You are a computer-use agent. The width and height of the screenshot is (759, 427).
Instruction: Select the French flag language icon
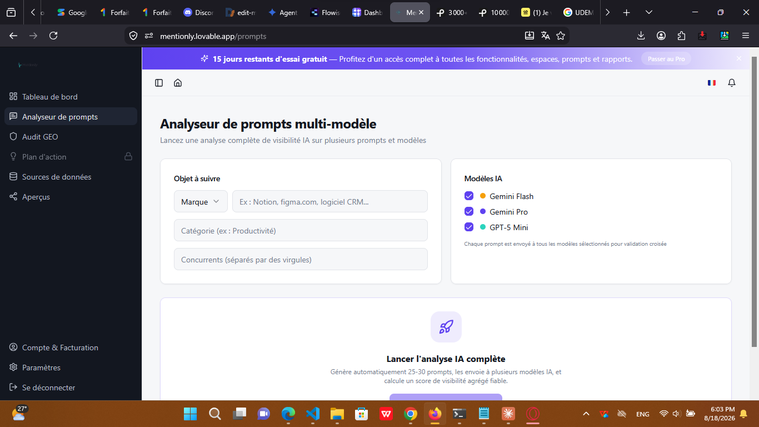pyautogui.click(x=712, y=83)
